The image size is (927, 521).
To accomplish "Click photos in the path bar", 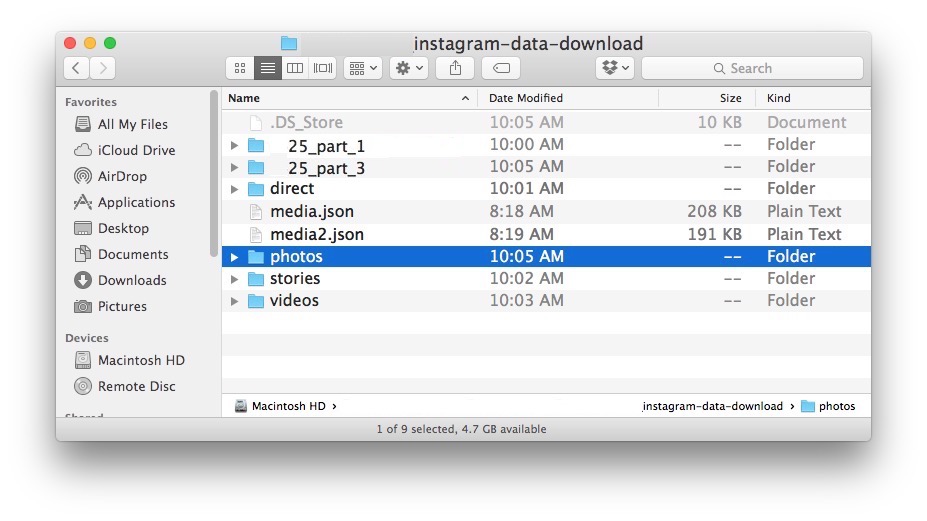I will [x=828, y=406].
